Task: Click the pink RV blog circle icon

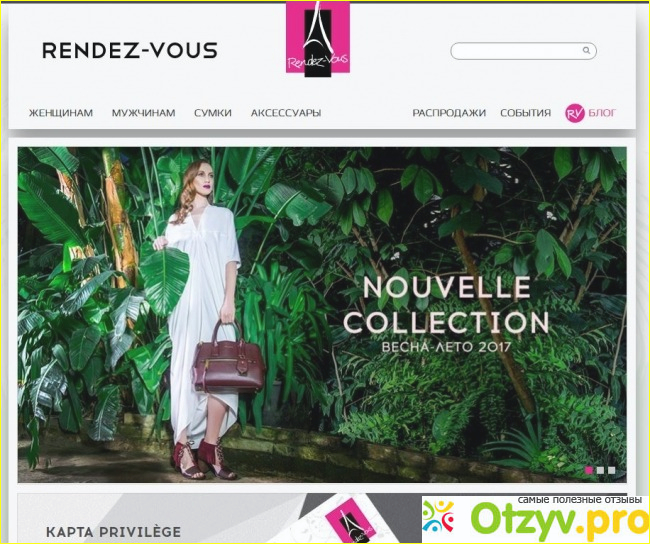Action: pyautogui.click(x=575, y=113)
